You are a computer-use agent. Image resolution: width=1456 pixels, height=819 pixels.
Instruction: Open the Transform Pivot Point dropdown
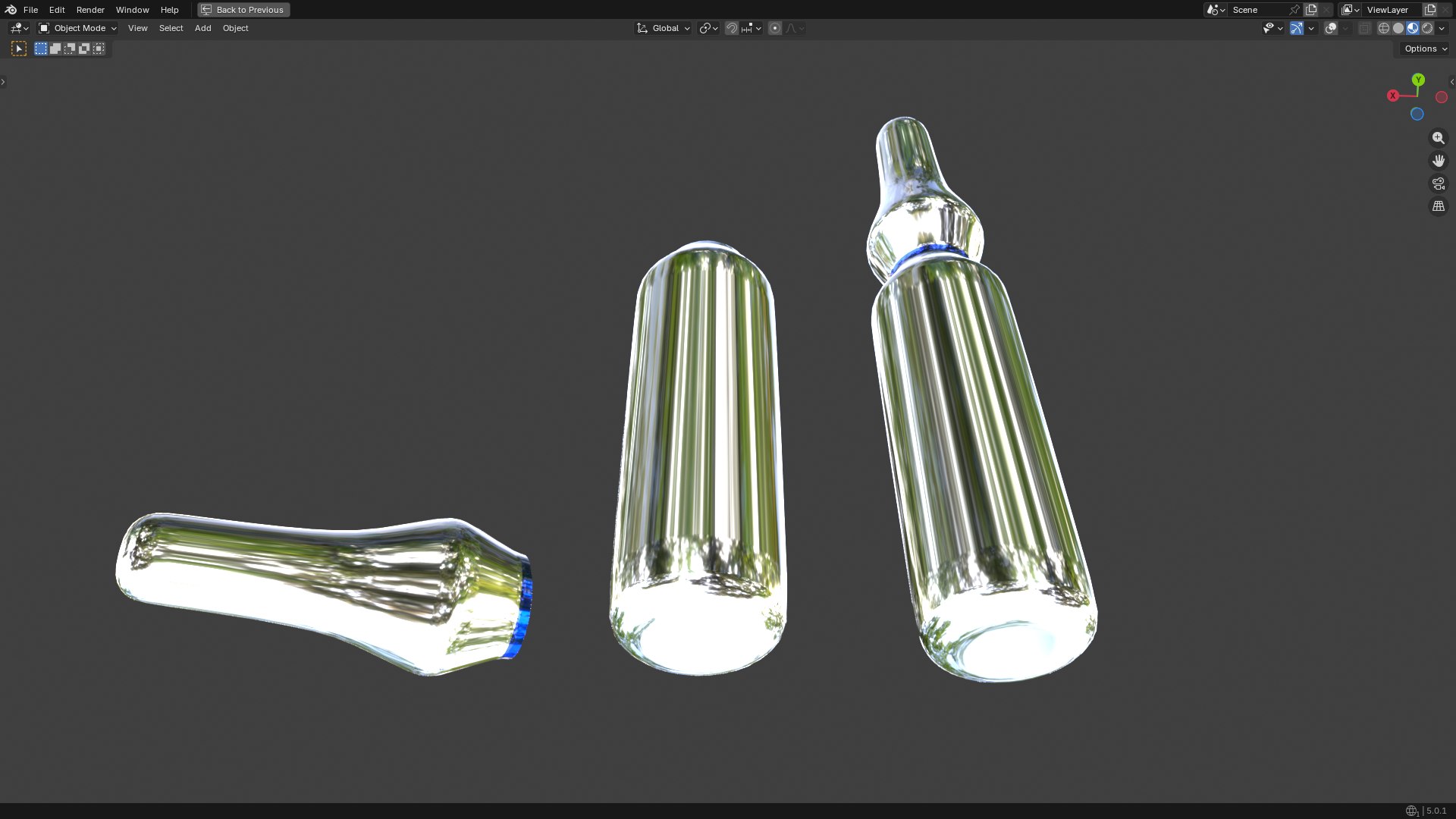click(x=709, y=28)
